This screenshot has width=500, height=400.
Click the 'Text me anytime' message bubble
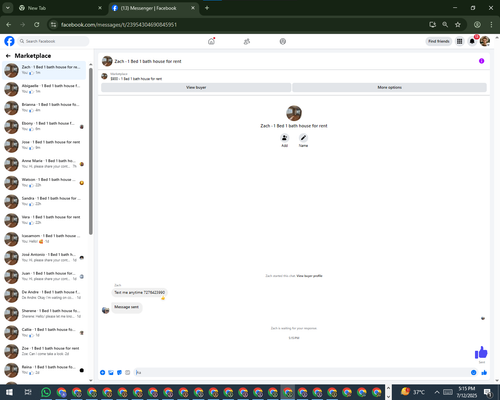pyautogui.click(x=139, y=292)
